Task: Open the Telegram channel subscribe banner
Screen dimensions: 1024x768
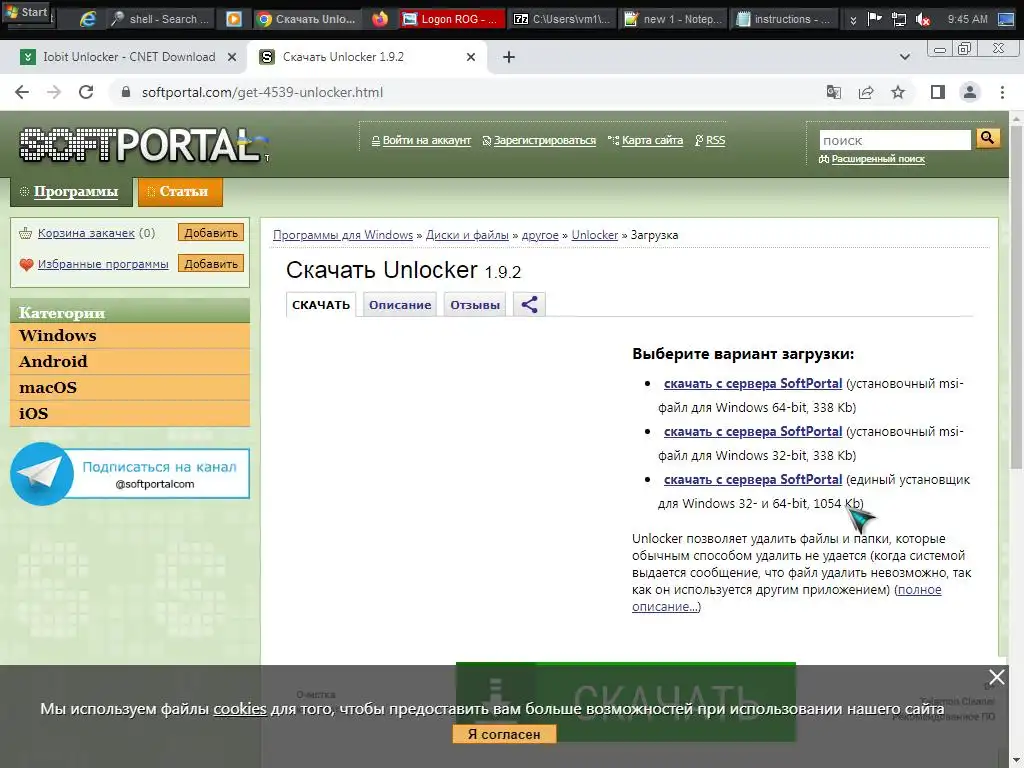Action: click(x=130, y=473)
